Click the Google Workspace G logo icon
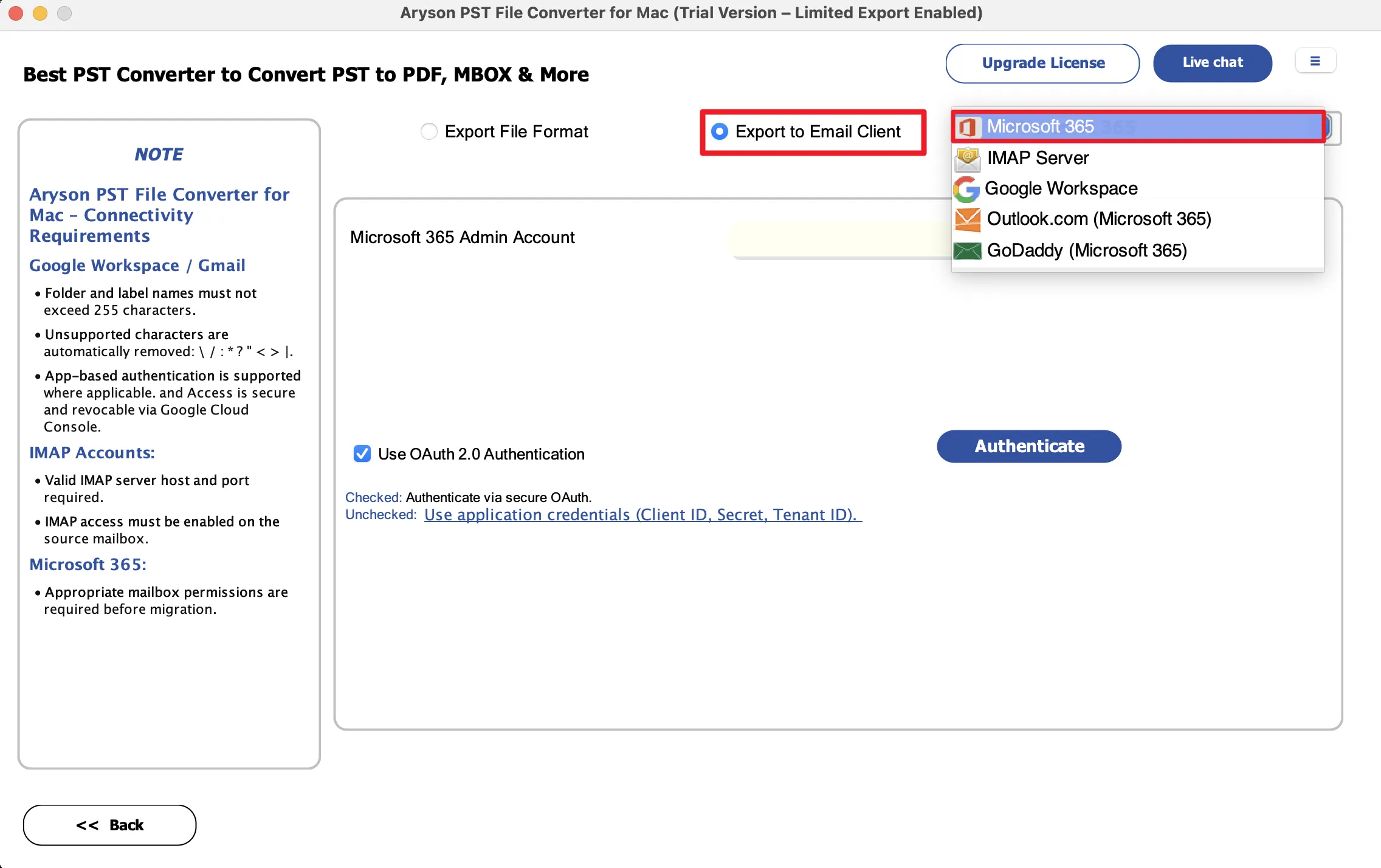 point(966,189)
